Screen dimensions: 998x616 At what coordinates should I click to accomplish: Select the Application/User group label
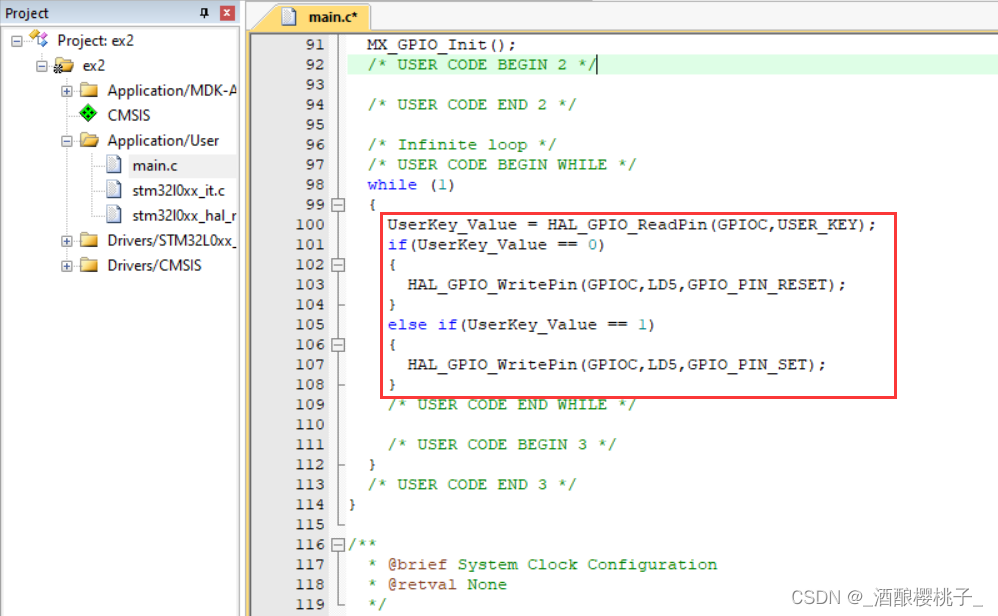click(x=163, y=141)
